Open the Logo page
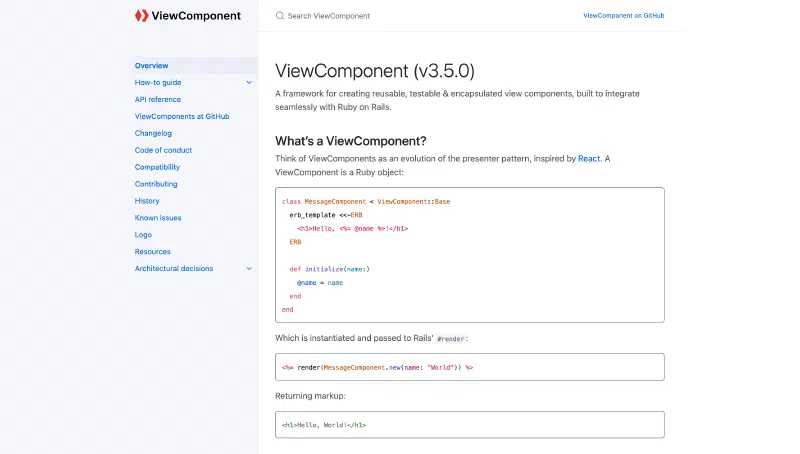The height and width of the screenshot is (454, 800). pos(143,235)
